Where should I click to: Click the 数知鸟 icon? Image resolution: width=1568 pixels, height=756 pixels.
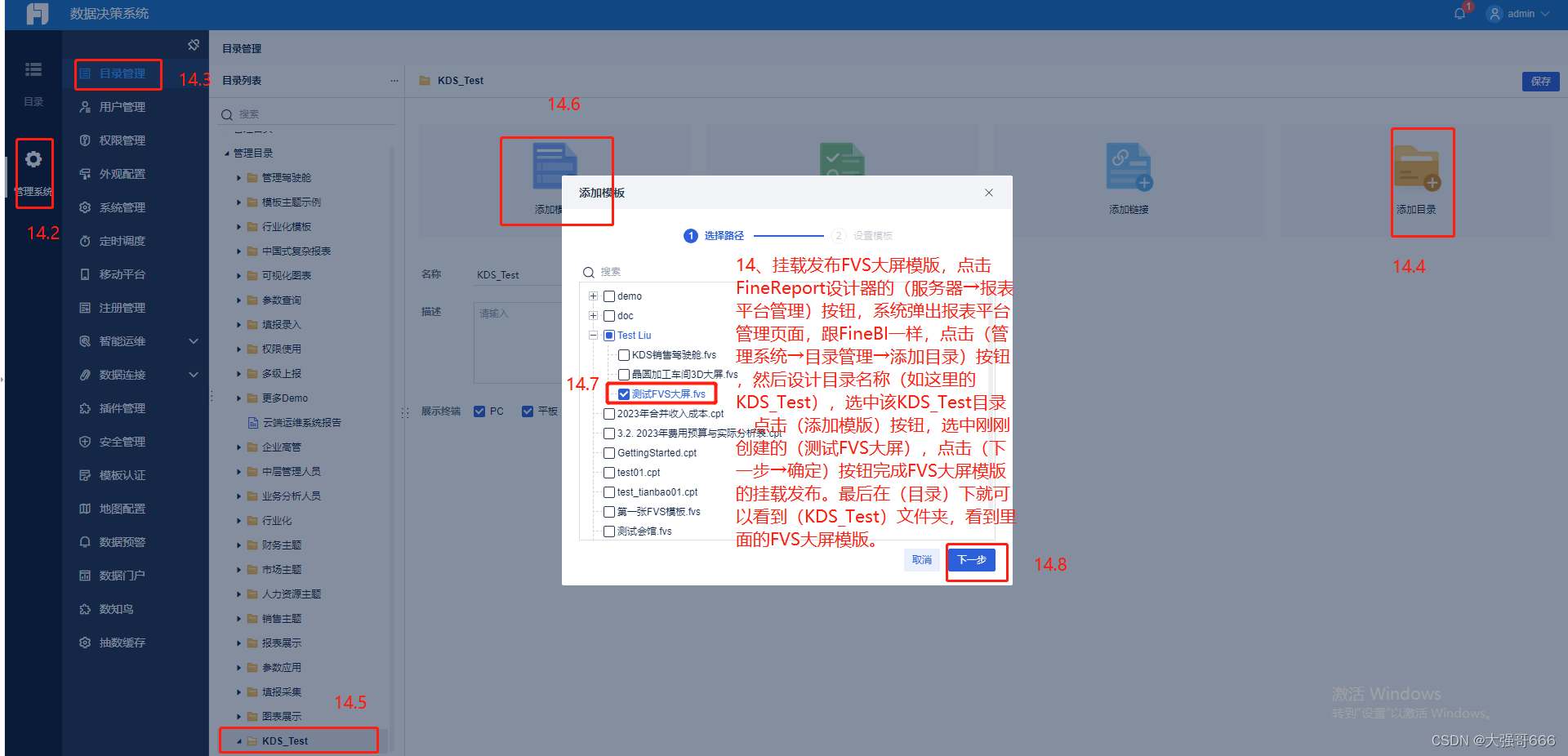(x=85, y=609)
